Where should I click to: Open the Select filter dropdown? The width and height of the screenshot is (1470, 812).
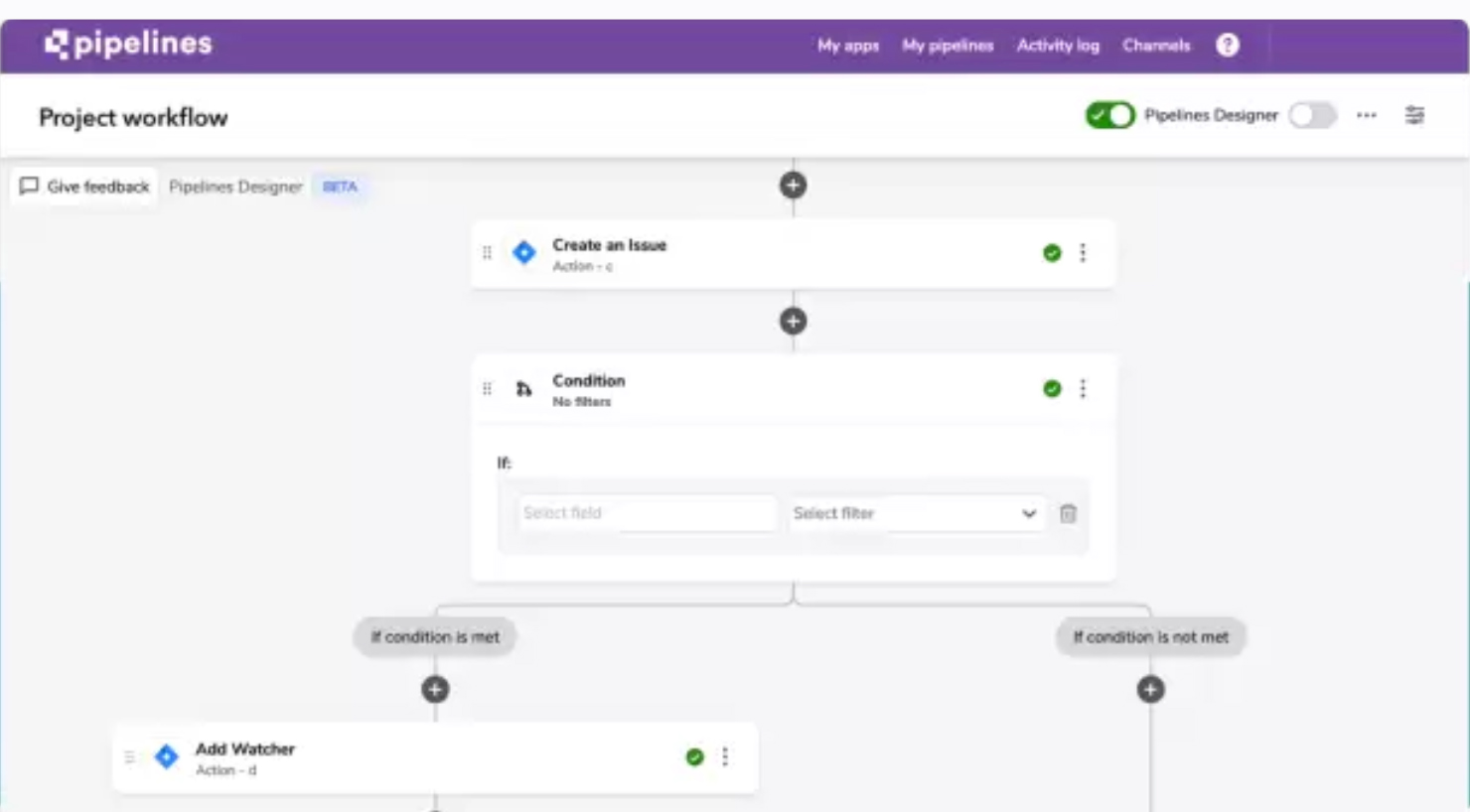point(915,513)
